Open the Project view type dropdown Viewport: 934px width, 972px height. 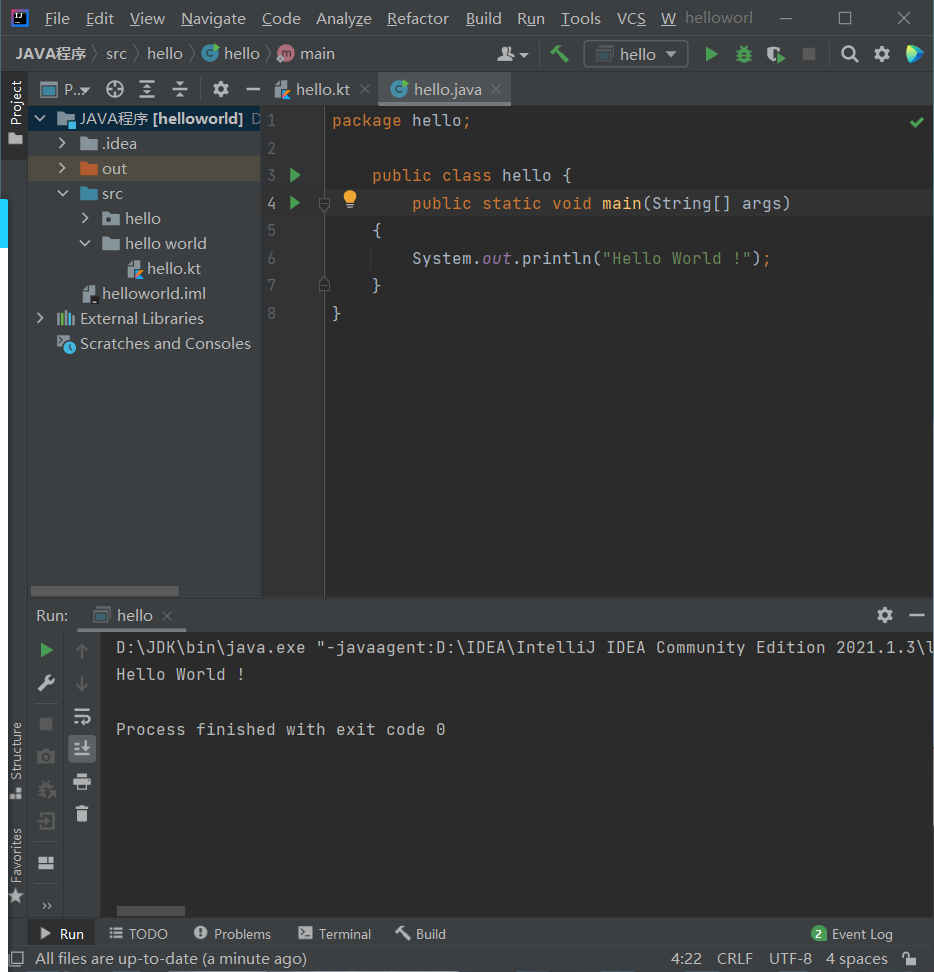point(65,89)
